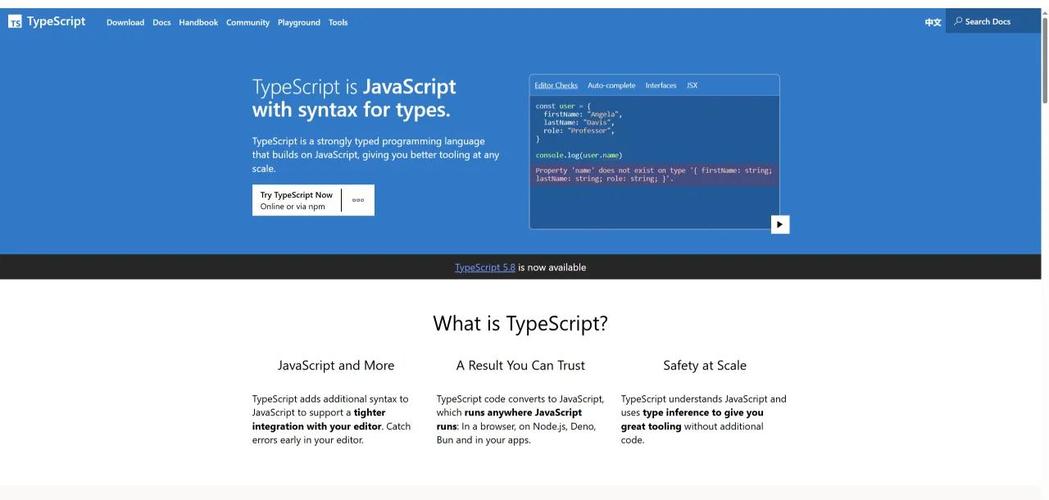Click the 'JavaScript and More' heading

(x=336, y=365)
